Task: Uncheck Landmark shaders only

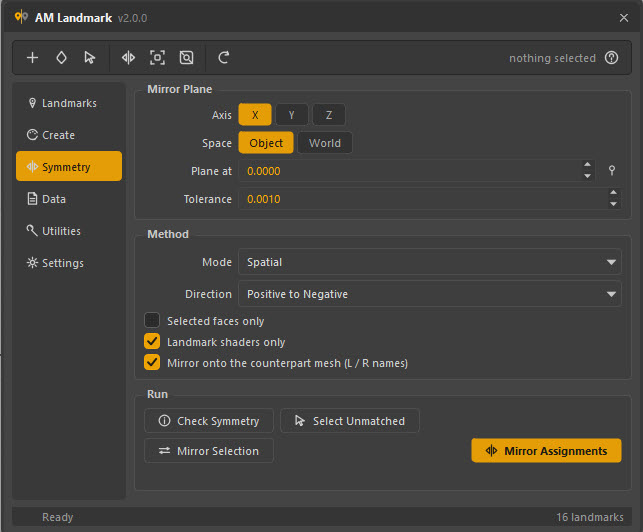Action: [152, 341]
